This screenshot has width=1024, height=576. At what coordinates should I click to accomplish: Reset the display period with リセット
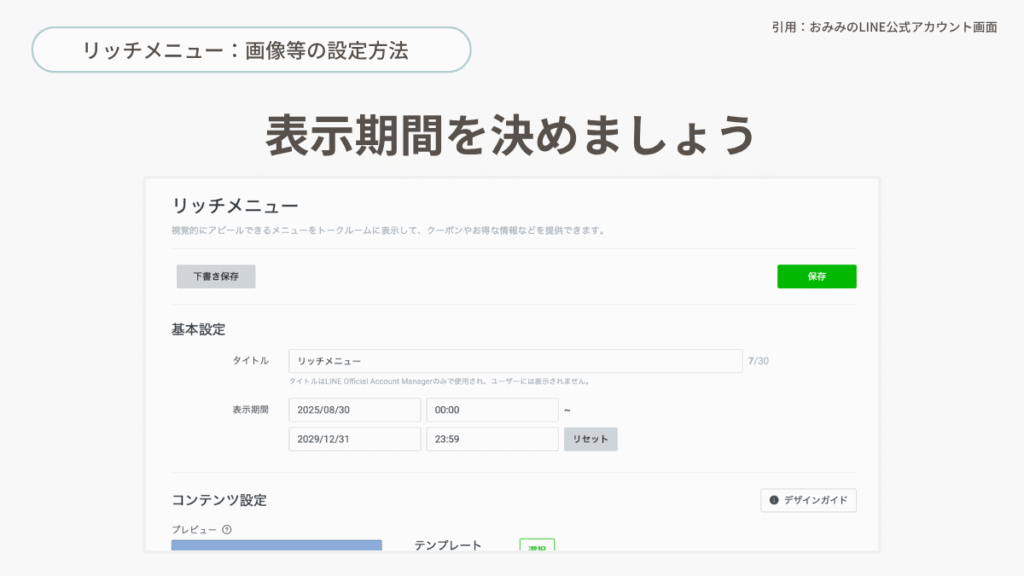590,439
